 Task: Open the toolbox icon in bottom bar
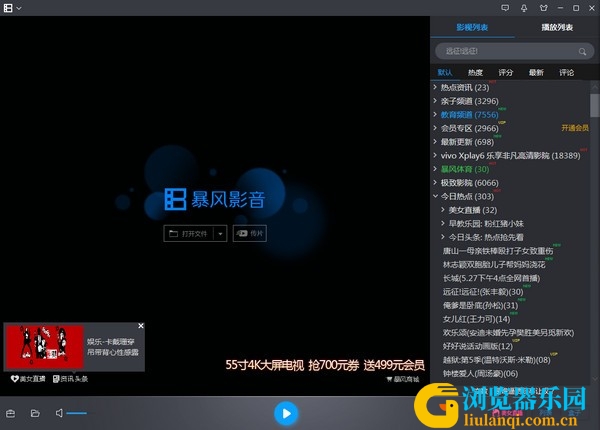[x=11, y=413]
